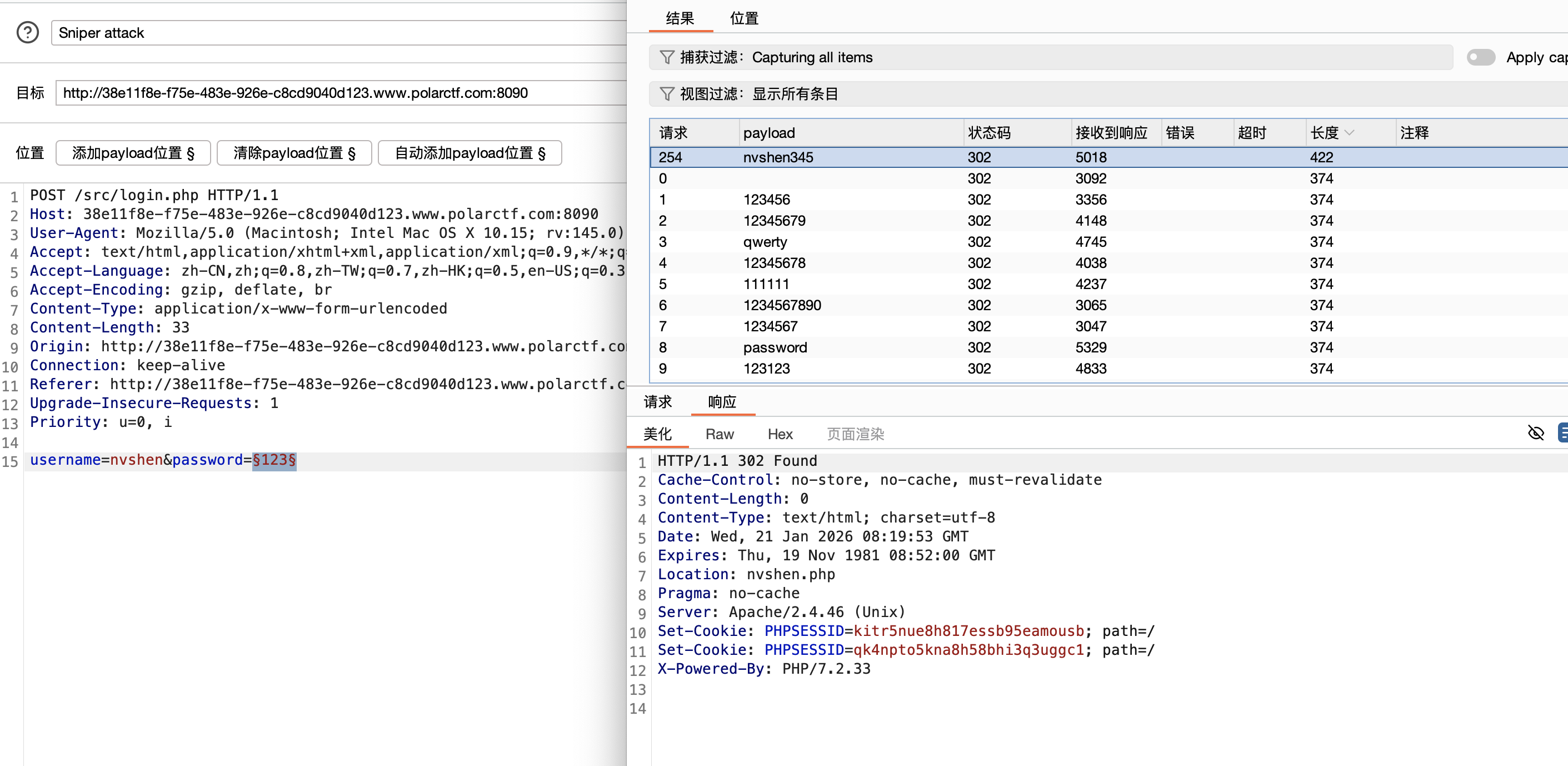The image size is (1568, 766).
Task: Click the 添加payload位置 § button
Action: pyautogui.click(x=133, y=153)
